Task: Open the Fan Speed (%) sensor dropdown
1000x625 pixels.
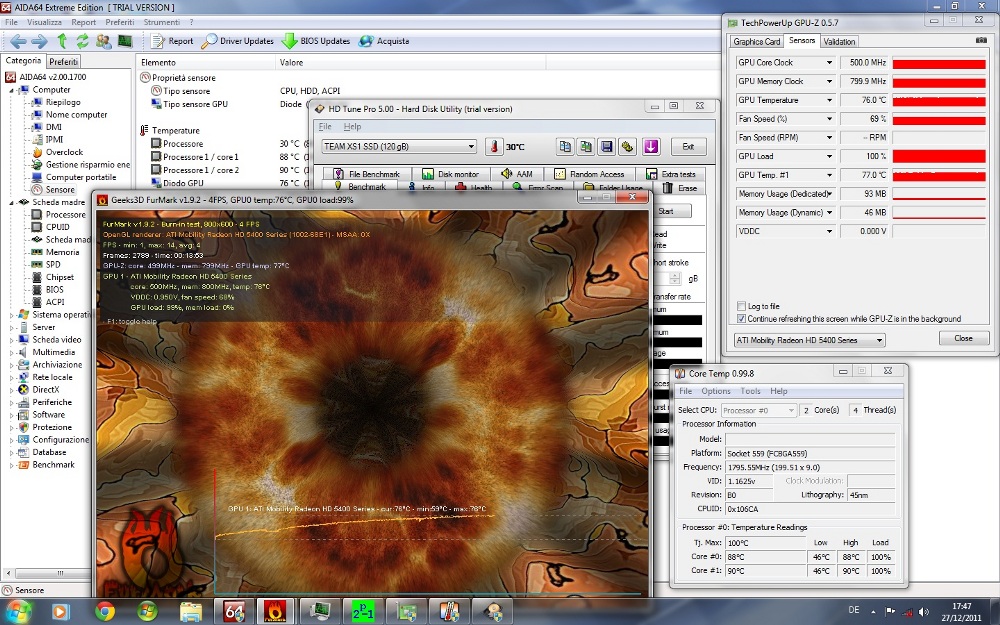Action: pyautogui.click(x=829, y=119)
